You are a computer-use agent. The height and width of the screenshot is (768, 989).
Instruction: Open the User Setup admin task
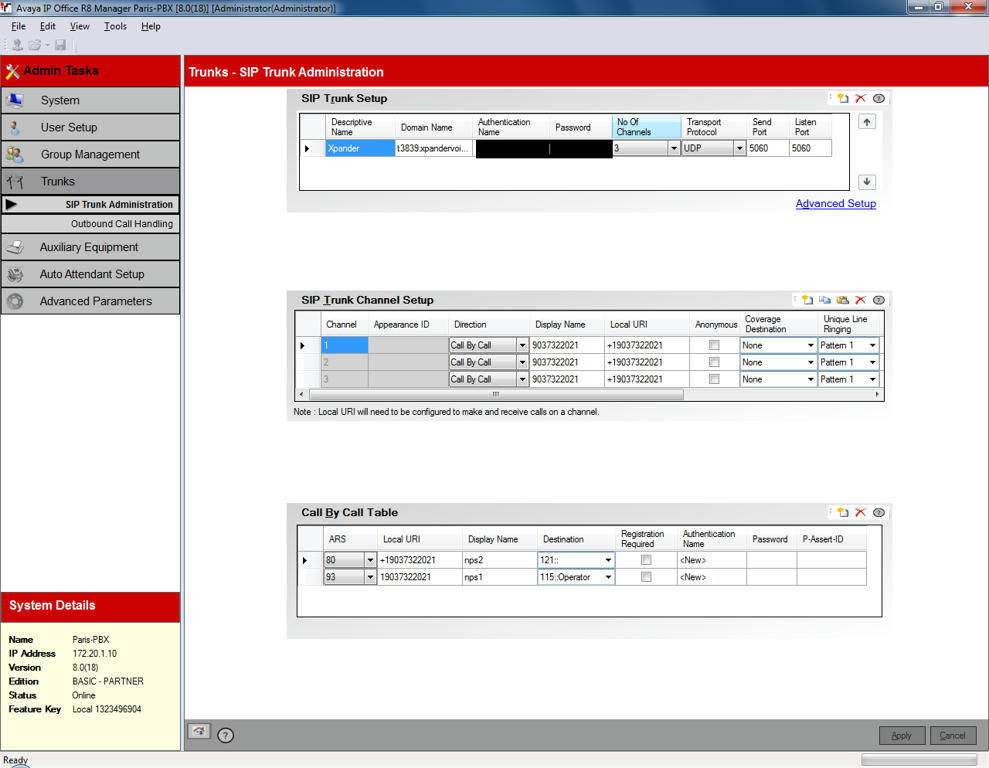coord(90,127)
